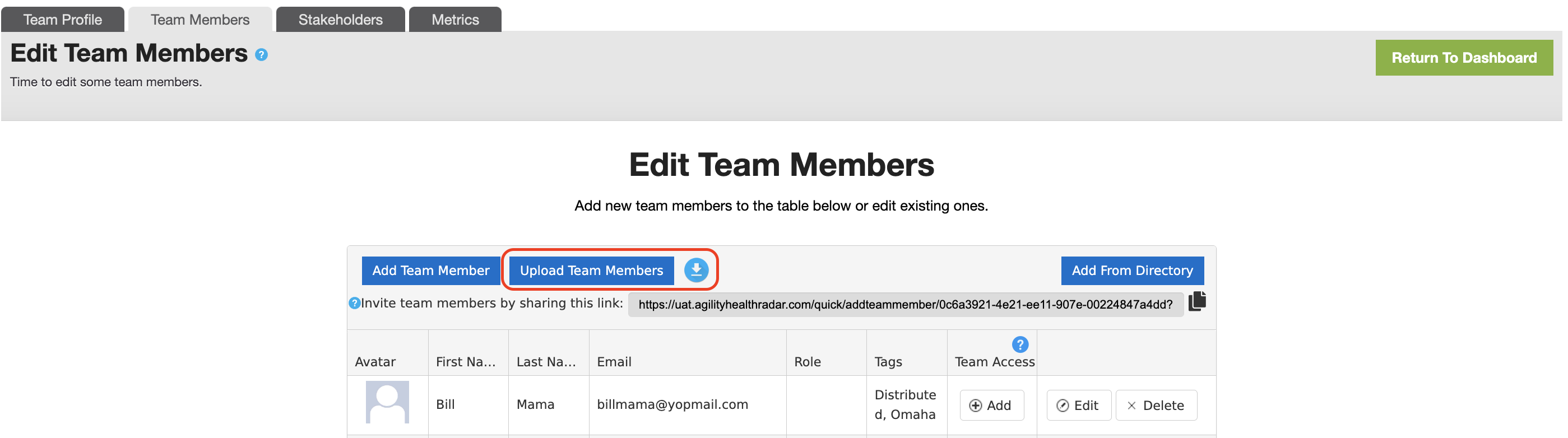1568x438 pixels.
Task: Click help icon above Team Access column
Action: [1020, 344]
